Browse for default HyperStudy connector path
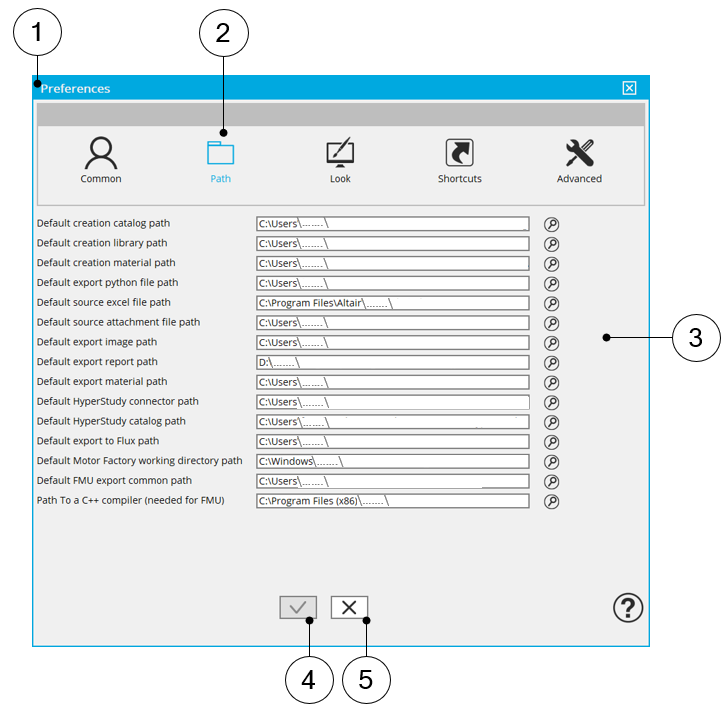This screenshot has width=726, height=709. (x=551, y=402)
